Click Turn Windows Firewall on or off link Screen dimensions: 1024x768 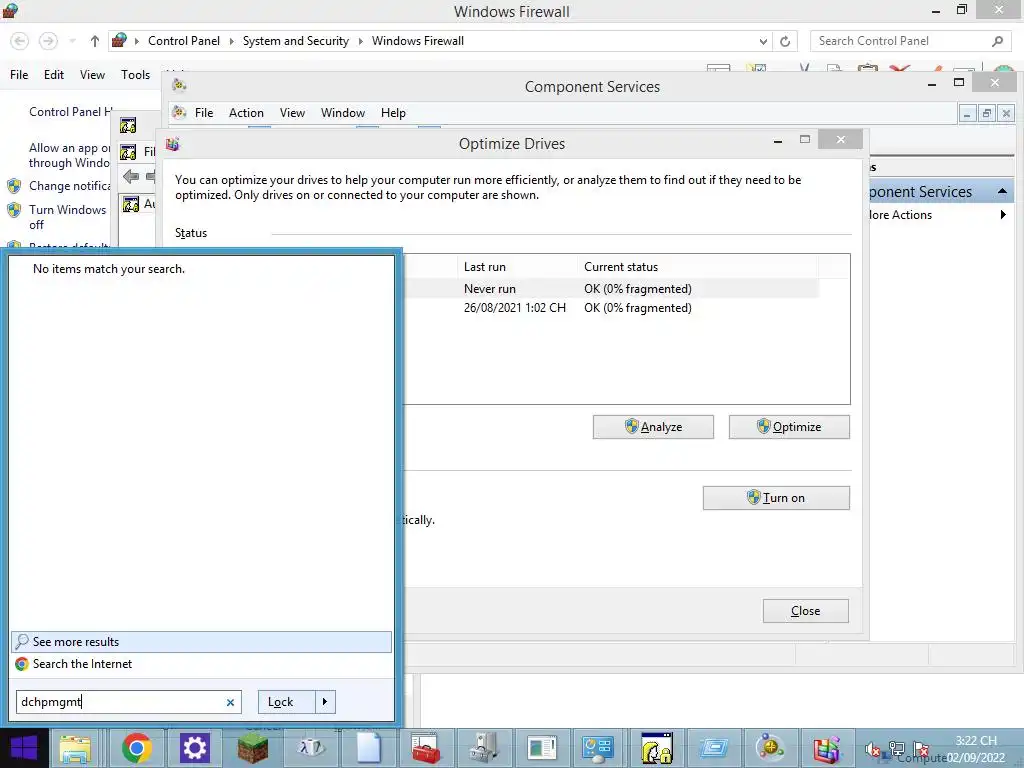click(67, 217)
